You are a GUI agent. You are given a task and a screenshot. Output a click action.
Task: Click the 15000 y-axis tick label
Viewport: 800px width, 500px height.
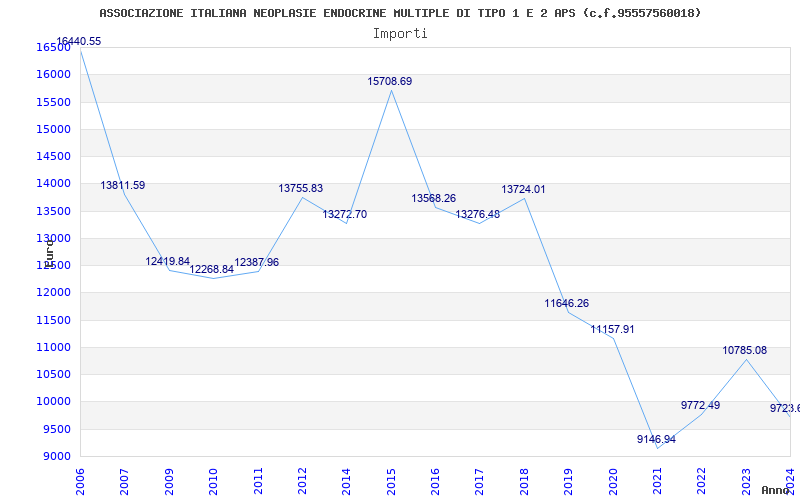click(53, 129)
